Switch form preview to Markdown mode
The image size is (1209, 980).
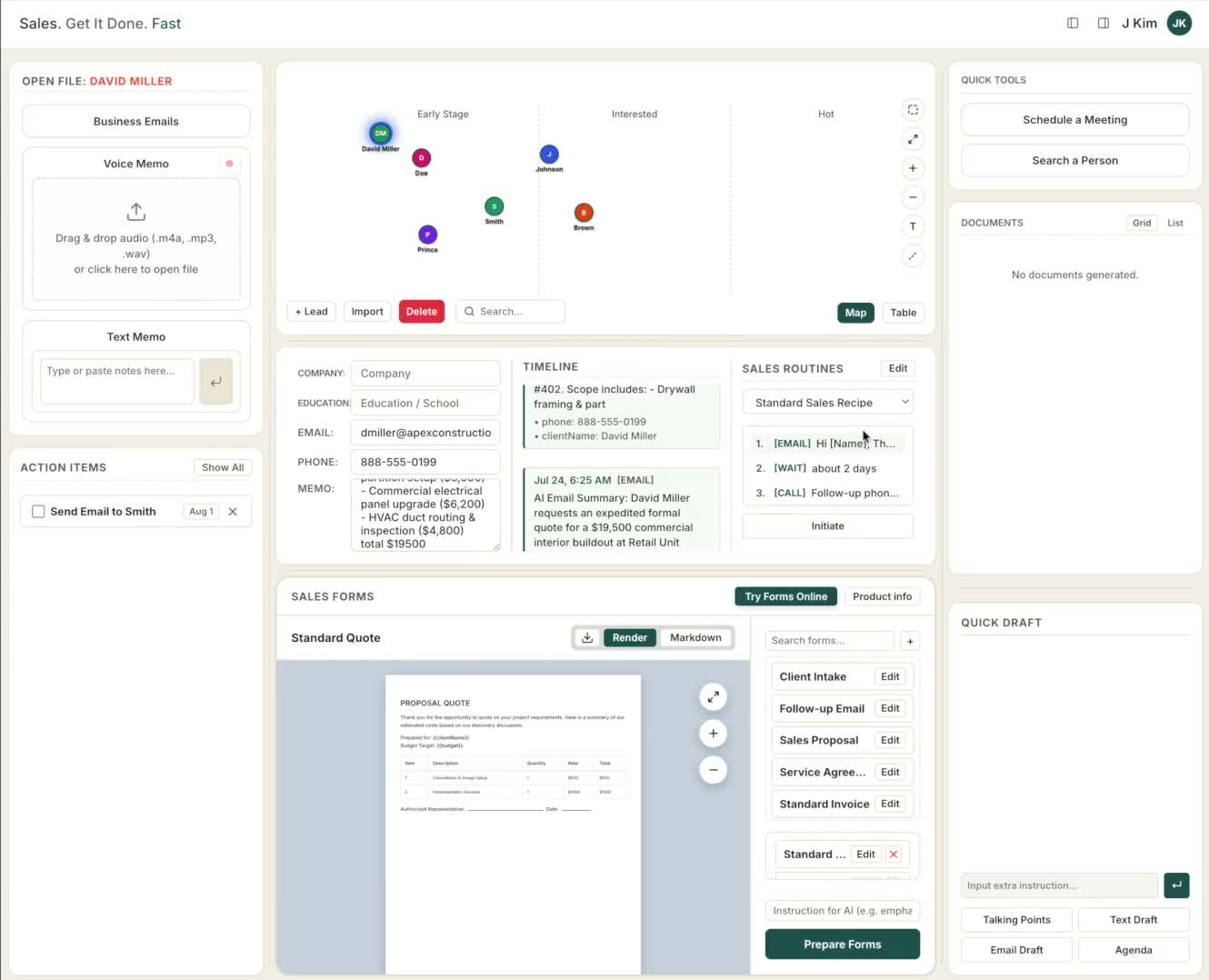click(x=695, y=637)
